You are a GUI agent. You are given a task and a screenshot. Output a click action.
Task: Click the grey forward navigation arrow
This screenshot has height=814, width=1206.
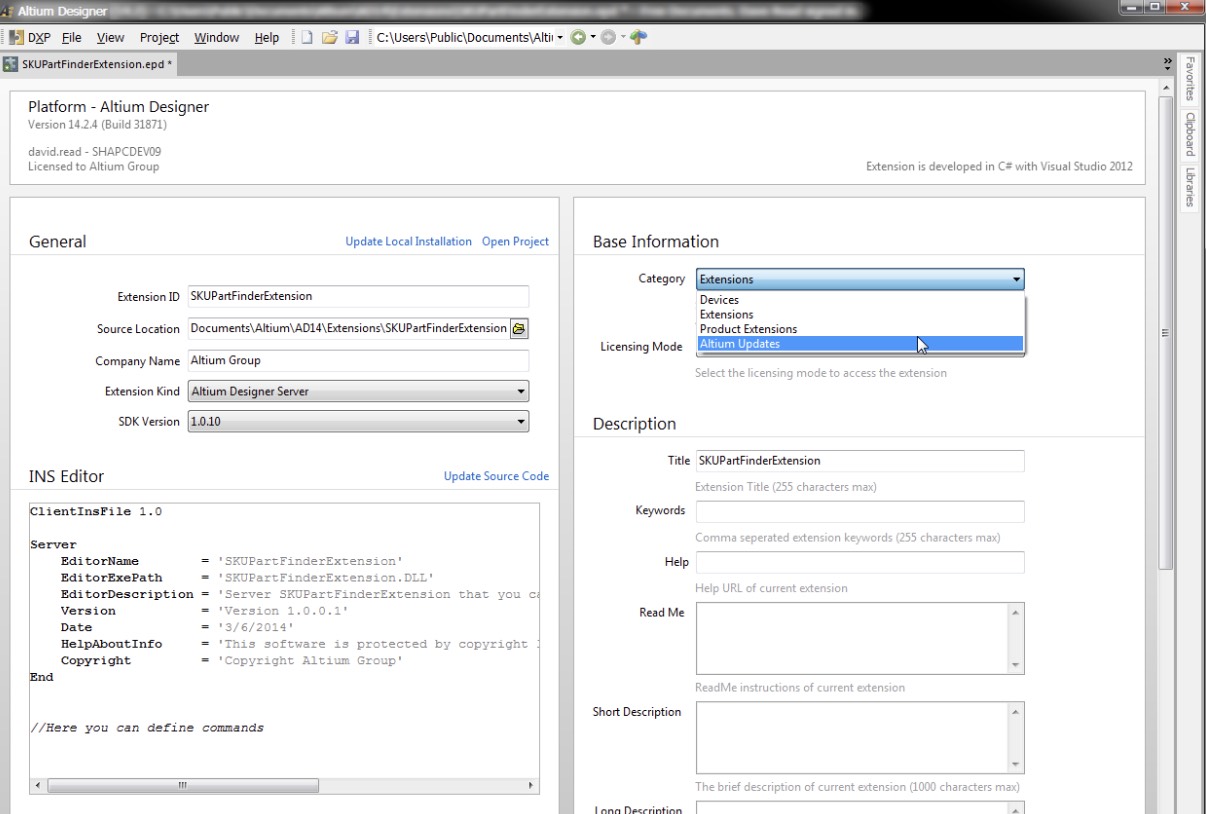(608, 37)
